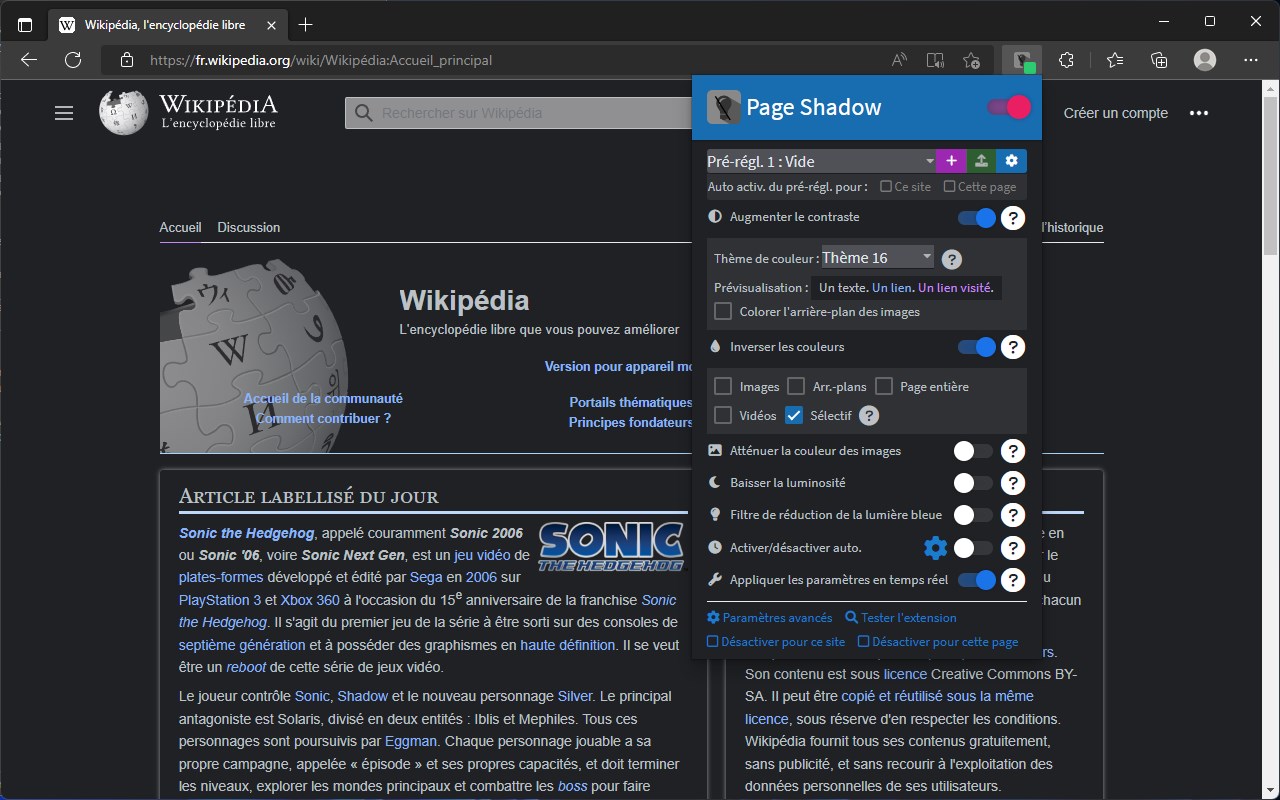Open Wikipedia personal tools ellipsis menu
Viewport: 1280px width, 800px height.
click(1199, 113)
